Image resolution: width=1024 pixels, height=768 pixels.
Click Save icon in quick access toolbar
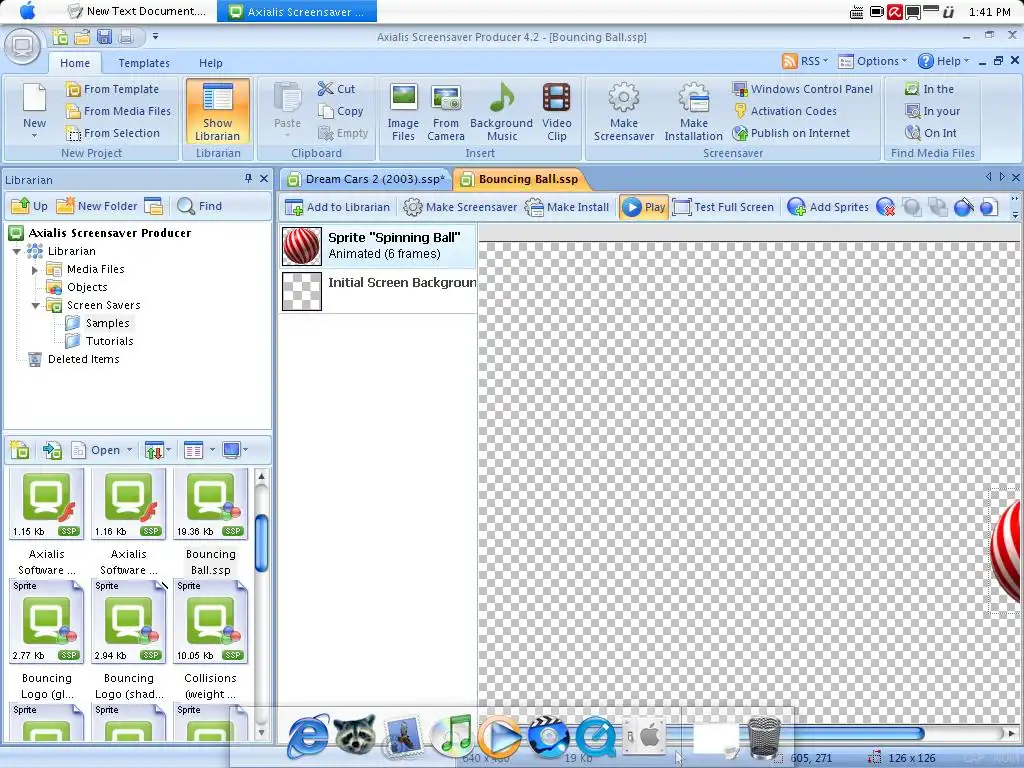point(104,37)
